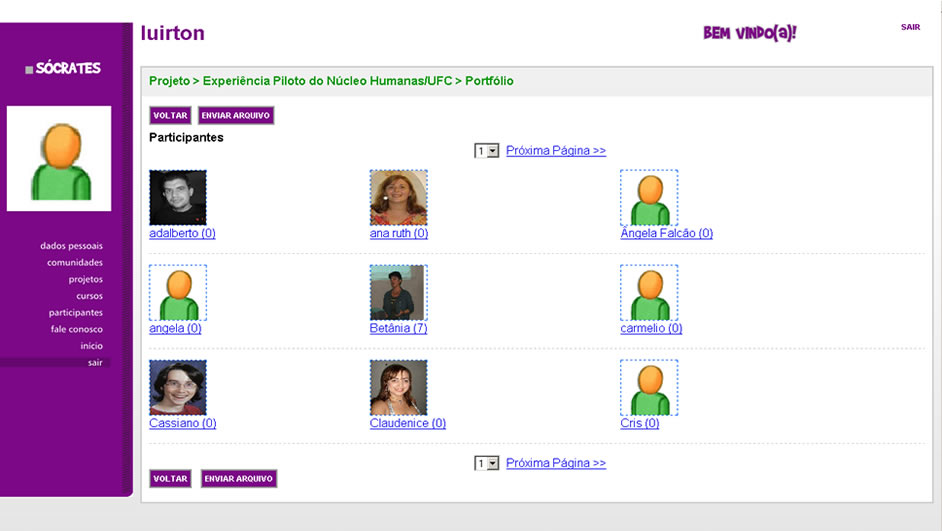Viewport: 942px width, 531px height.
Task: Click the large user avatar in sidebar
Action: (x=59, y=159)
